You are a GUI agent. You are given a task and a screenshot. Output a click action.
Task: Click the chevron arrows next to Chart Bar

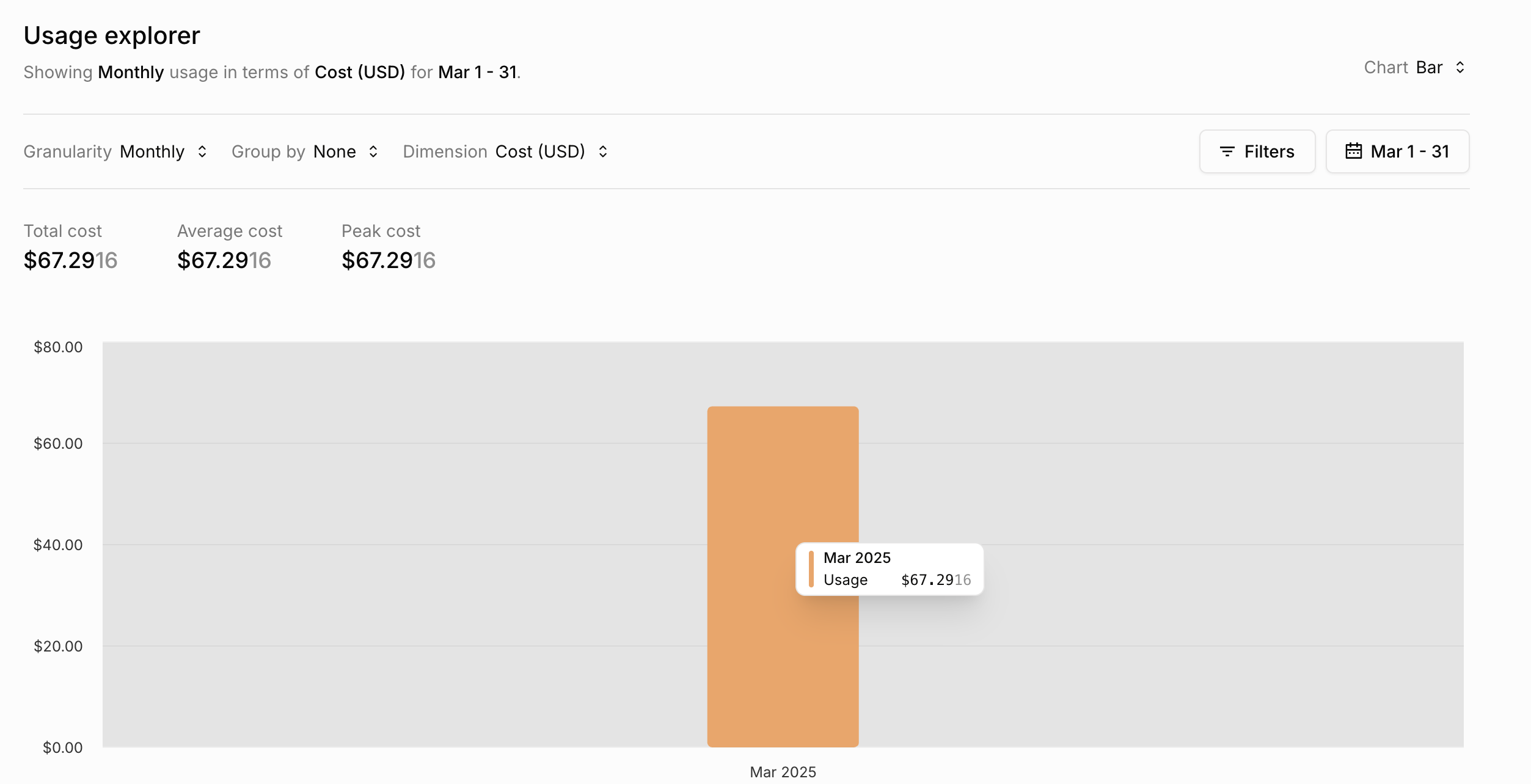click(x=1460, y=67)
